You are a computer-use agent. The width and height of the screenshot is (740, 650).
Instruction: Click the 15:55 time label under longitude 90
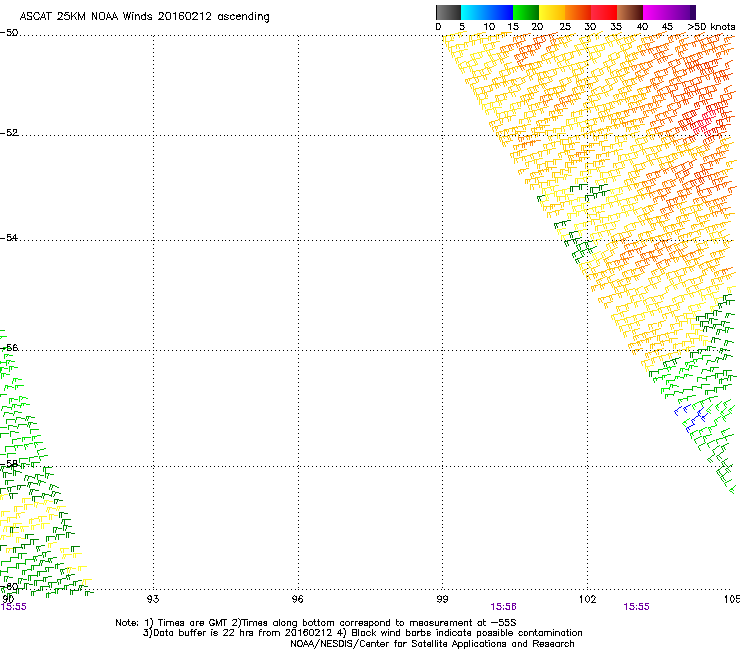[x=13, y=607]
